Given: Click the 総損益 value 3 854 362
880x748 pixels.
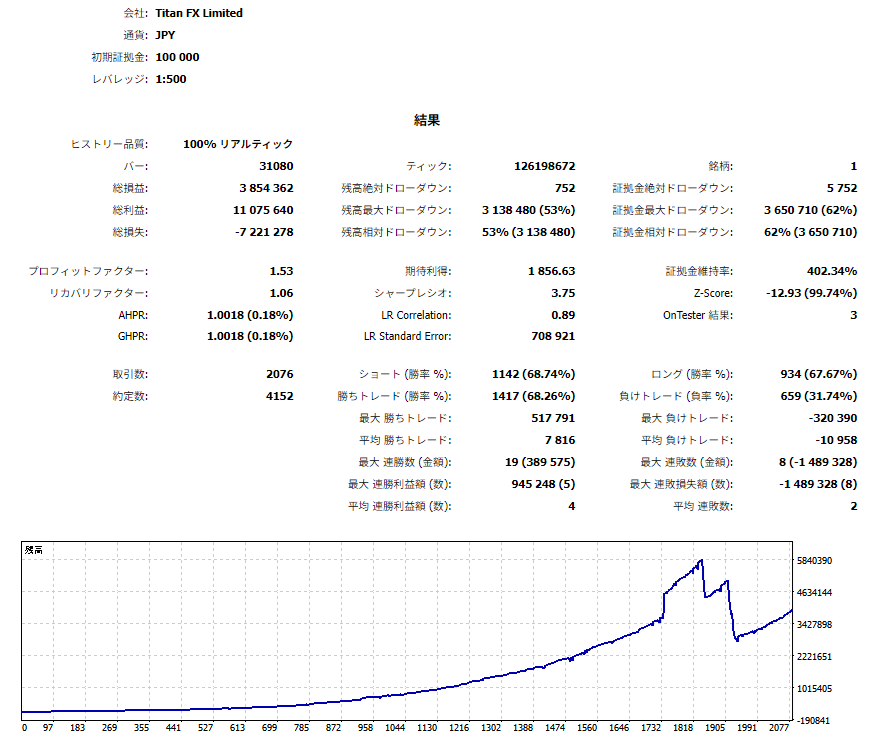Looking at the screenshot, I should pos(266,188).
